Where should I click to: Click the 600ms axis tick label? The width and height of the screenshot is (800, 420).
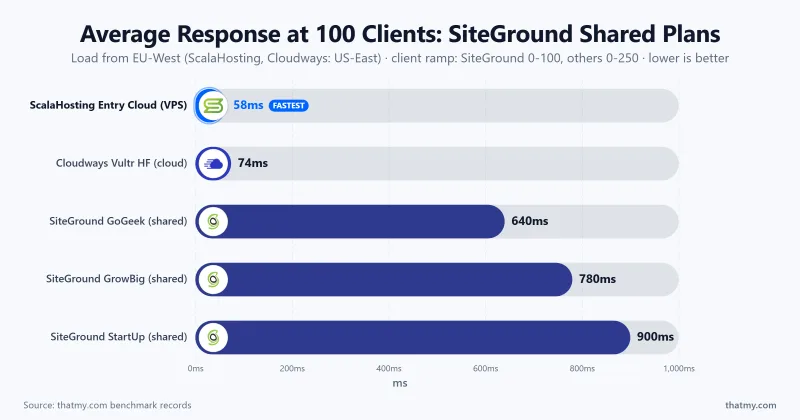tap(486, 368)
